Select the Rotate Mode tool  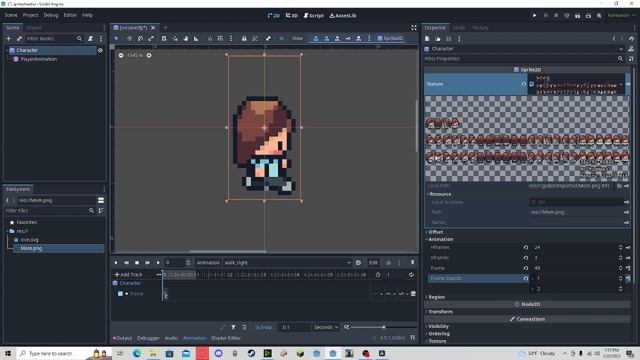pyautogui.click(x=140, y=38)
